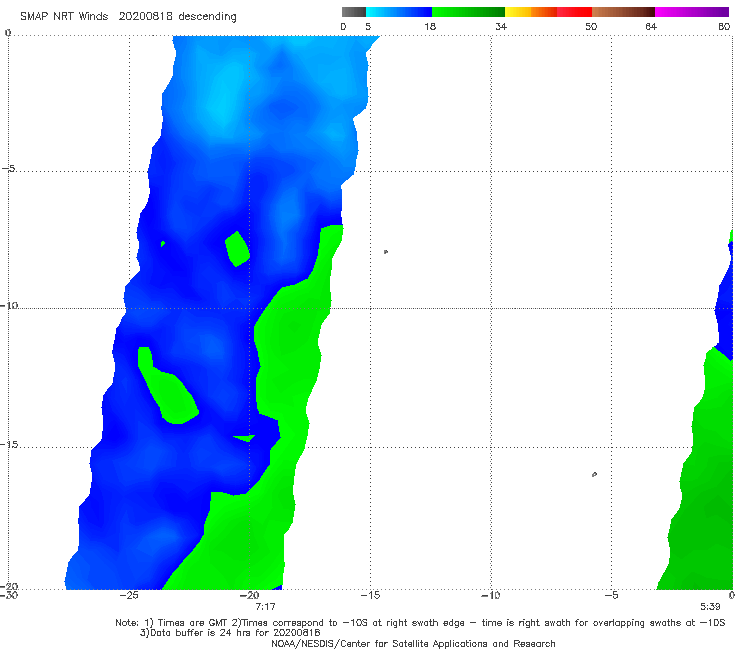Click the "-25" longitude axis label

point(129,595)
